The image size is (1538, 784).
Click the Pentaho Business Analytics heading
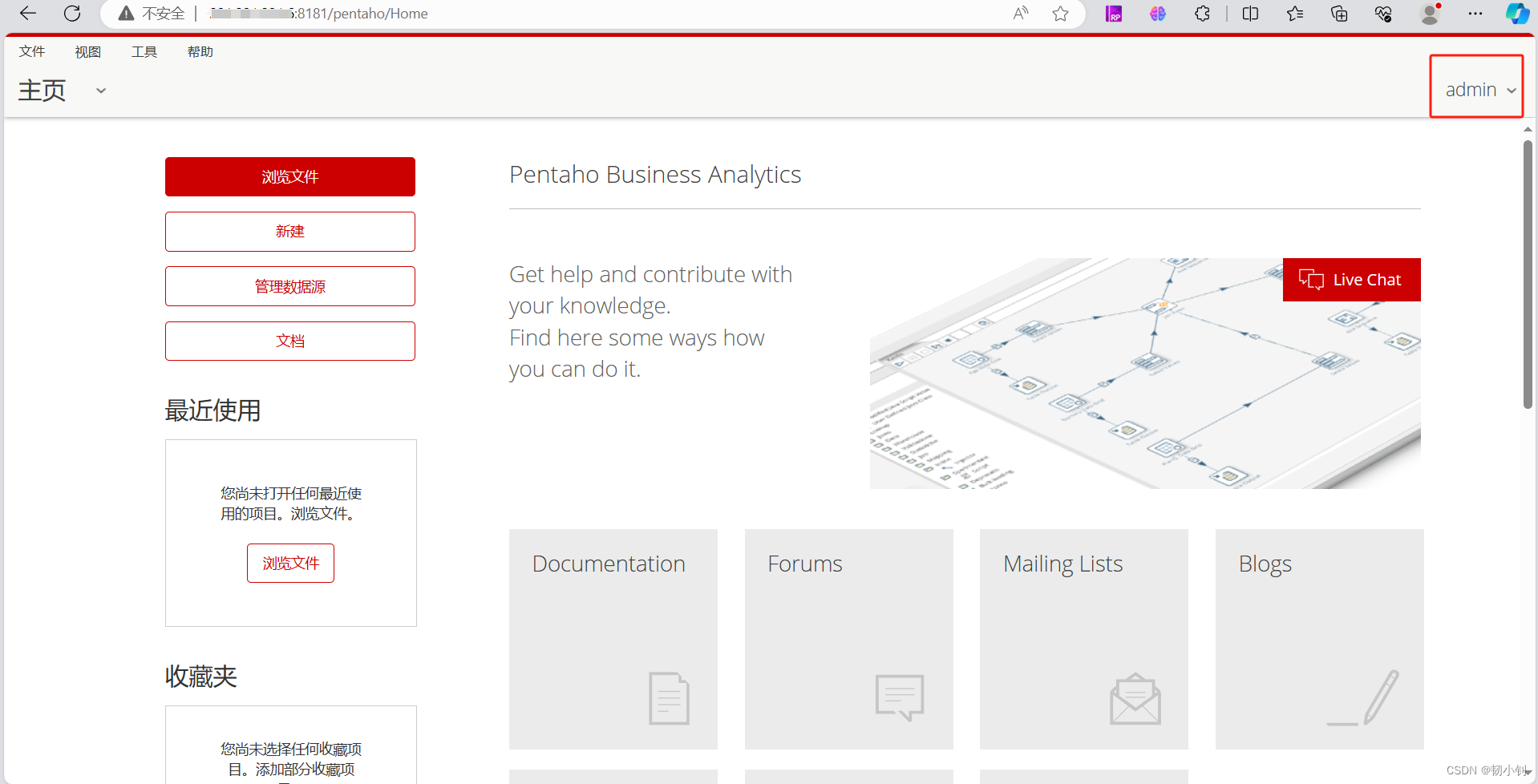(655, 175)
